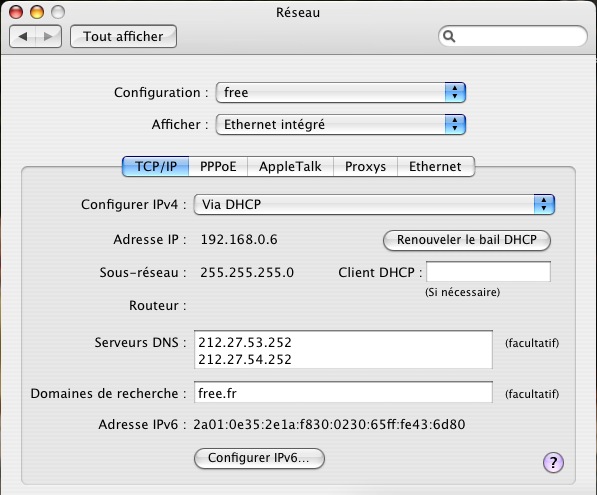Minimize the Réseau window with yellow button
The width and height of the screenshot is (597, 495).
37,12
